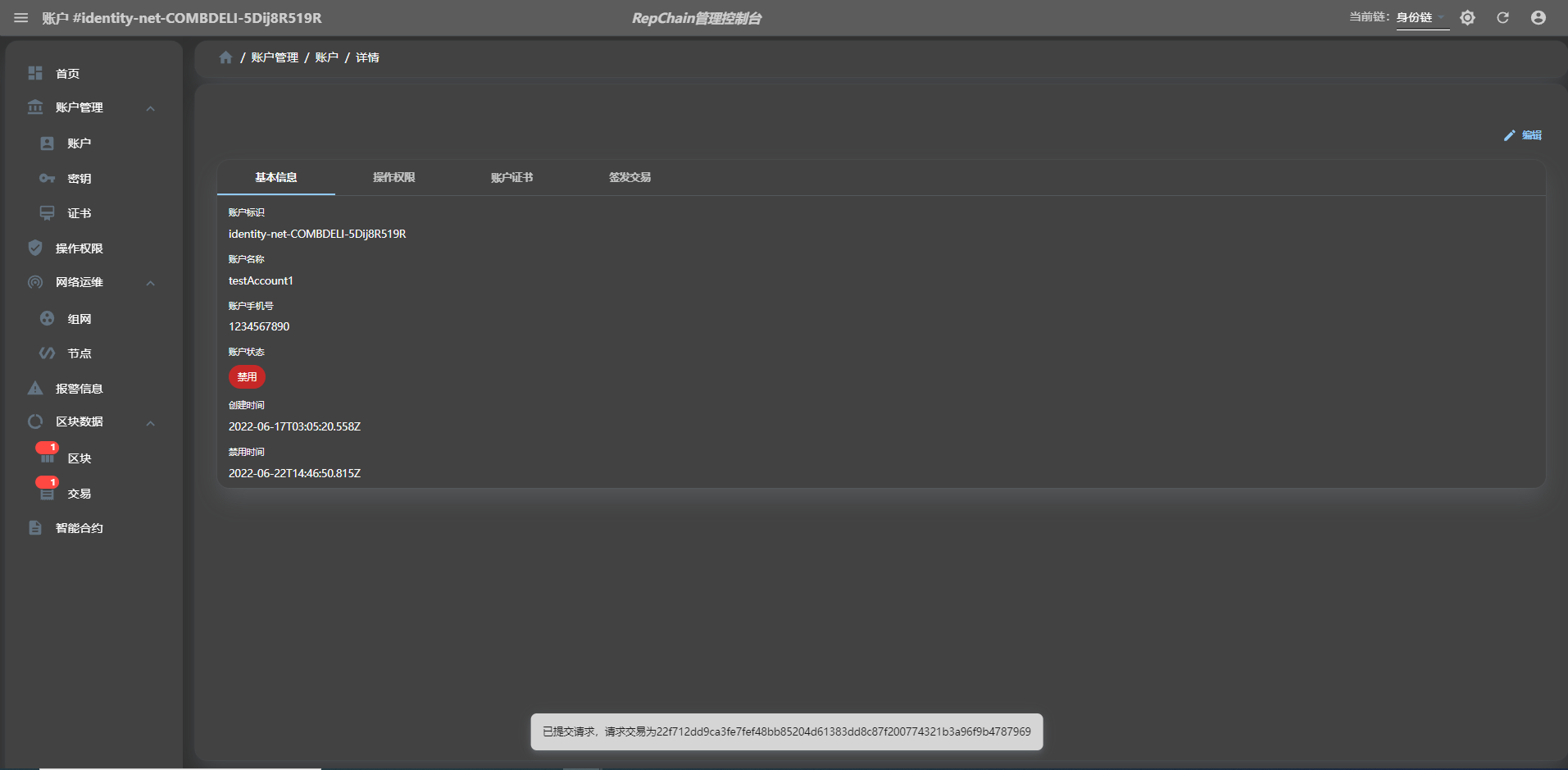Switch to the 基本信息 tab
This screenshot has height=770, width=1568.
click(x=276, y=177)
